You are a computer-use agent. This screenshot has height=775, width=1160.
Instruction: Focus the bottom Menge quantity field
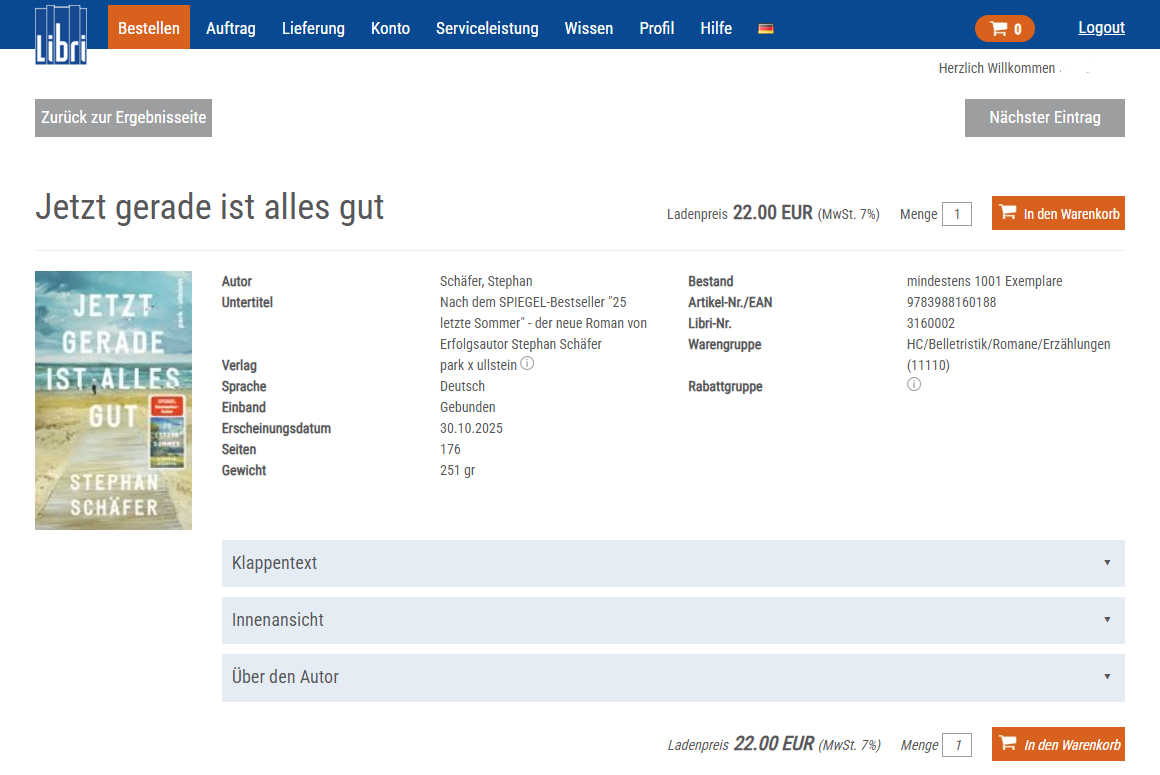(x=957, y=745)
